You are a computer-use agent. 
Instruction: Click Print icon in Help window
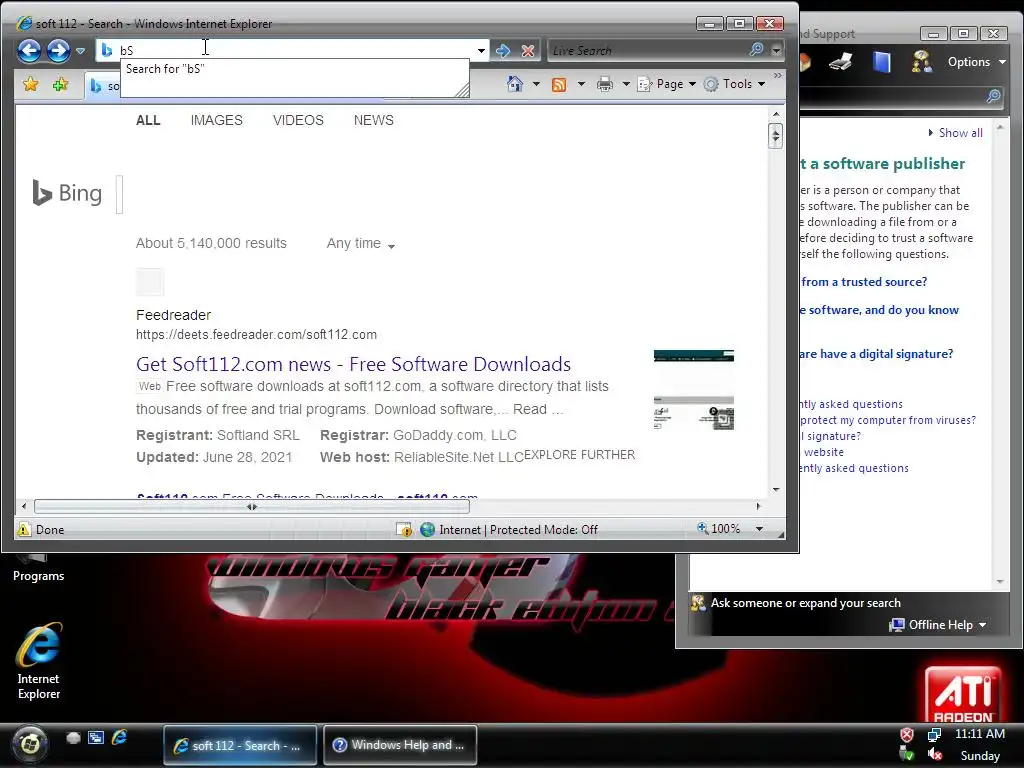tap(841, 62)
